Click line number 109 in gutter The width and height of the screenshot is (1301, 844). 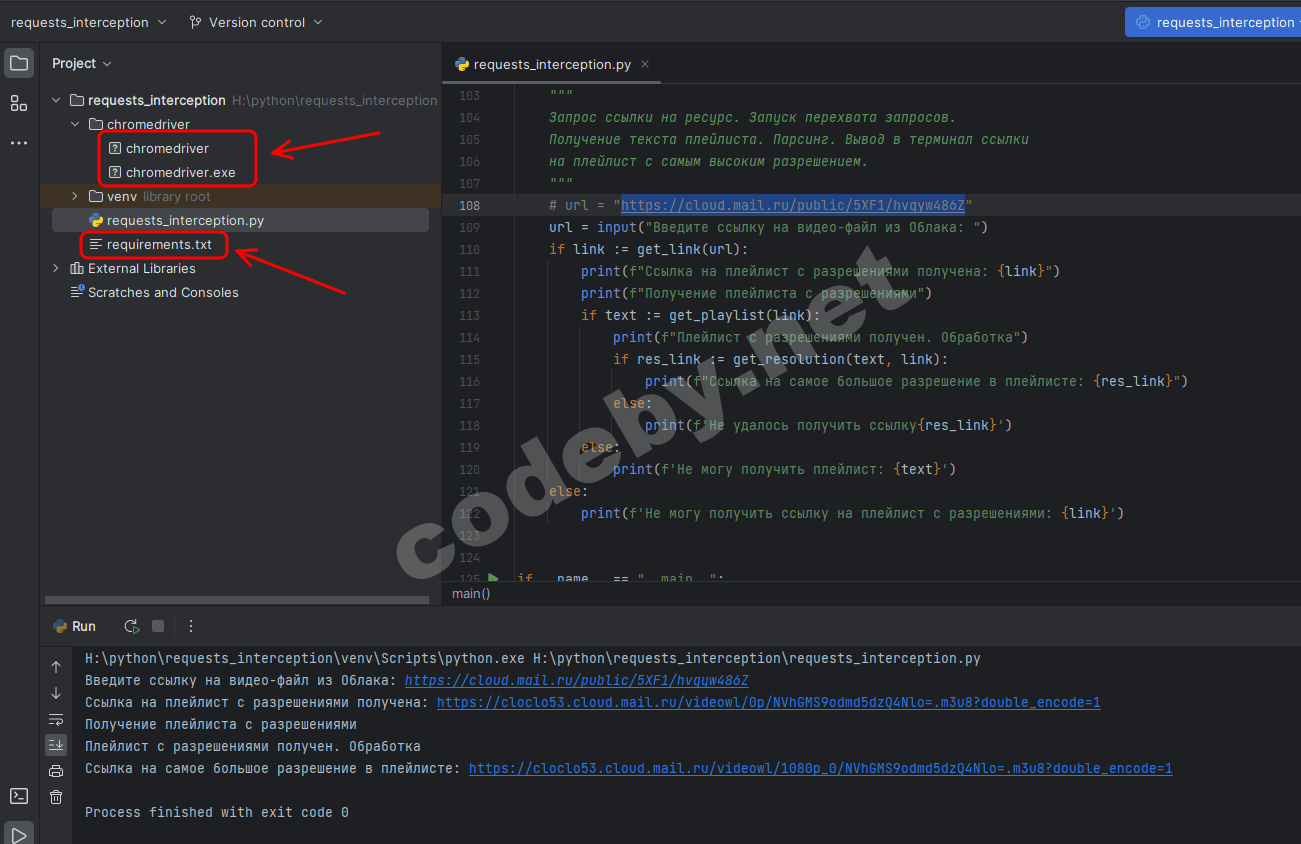coord(469,227)
